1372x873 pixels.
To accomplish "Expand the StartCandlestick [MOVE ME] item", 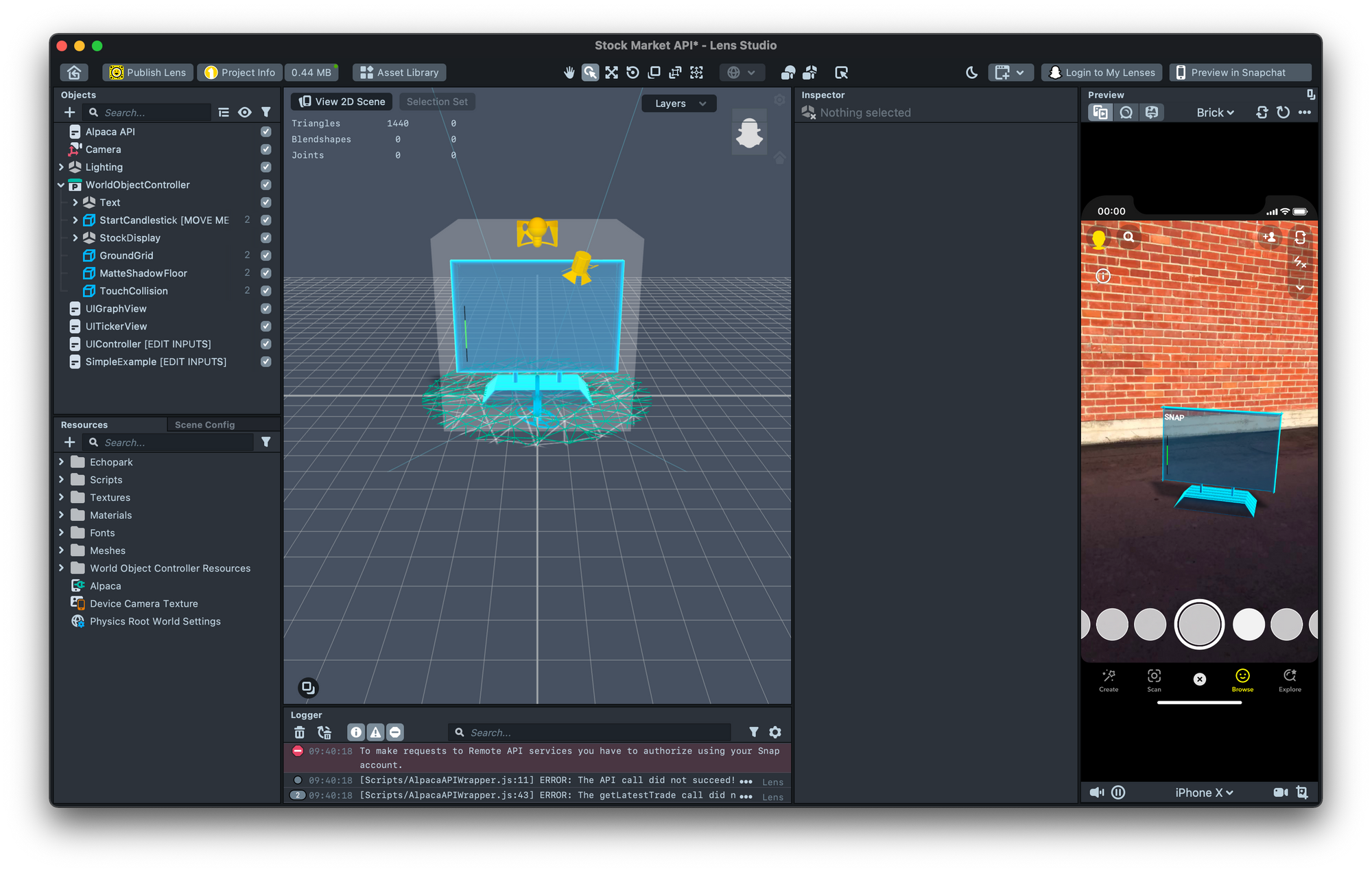I will point(75,220).
